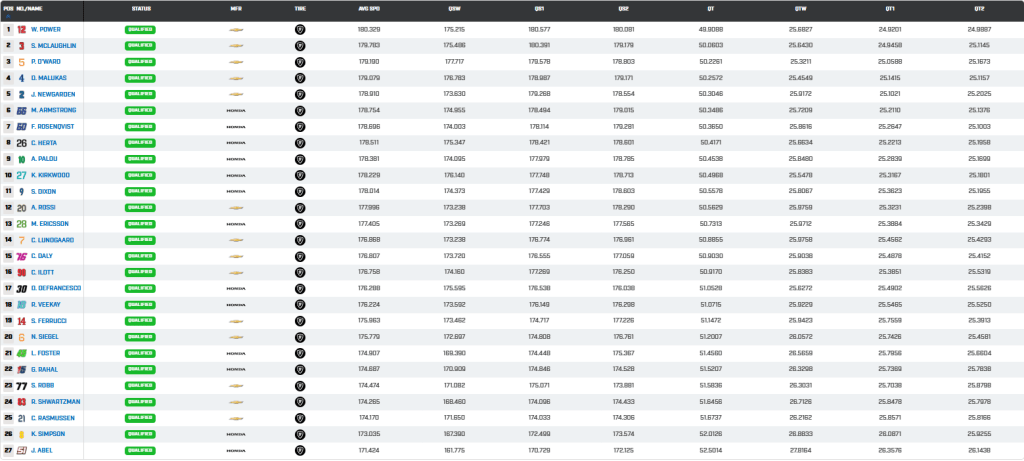This screenshot has width=1024, height=461.
Task: Click the Firestone tire icon in W. Power's row
Action: pyautogui.click(x=300, y=29)
